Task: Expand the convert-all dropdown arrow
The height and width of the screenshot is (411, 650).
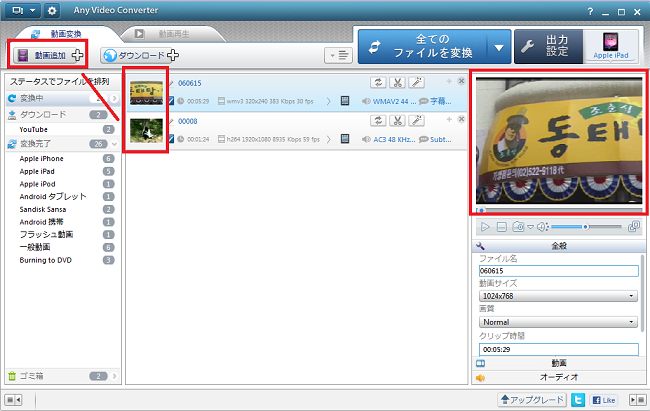Action: click(x=499, y=48)
